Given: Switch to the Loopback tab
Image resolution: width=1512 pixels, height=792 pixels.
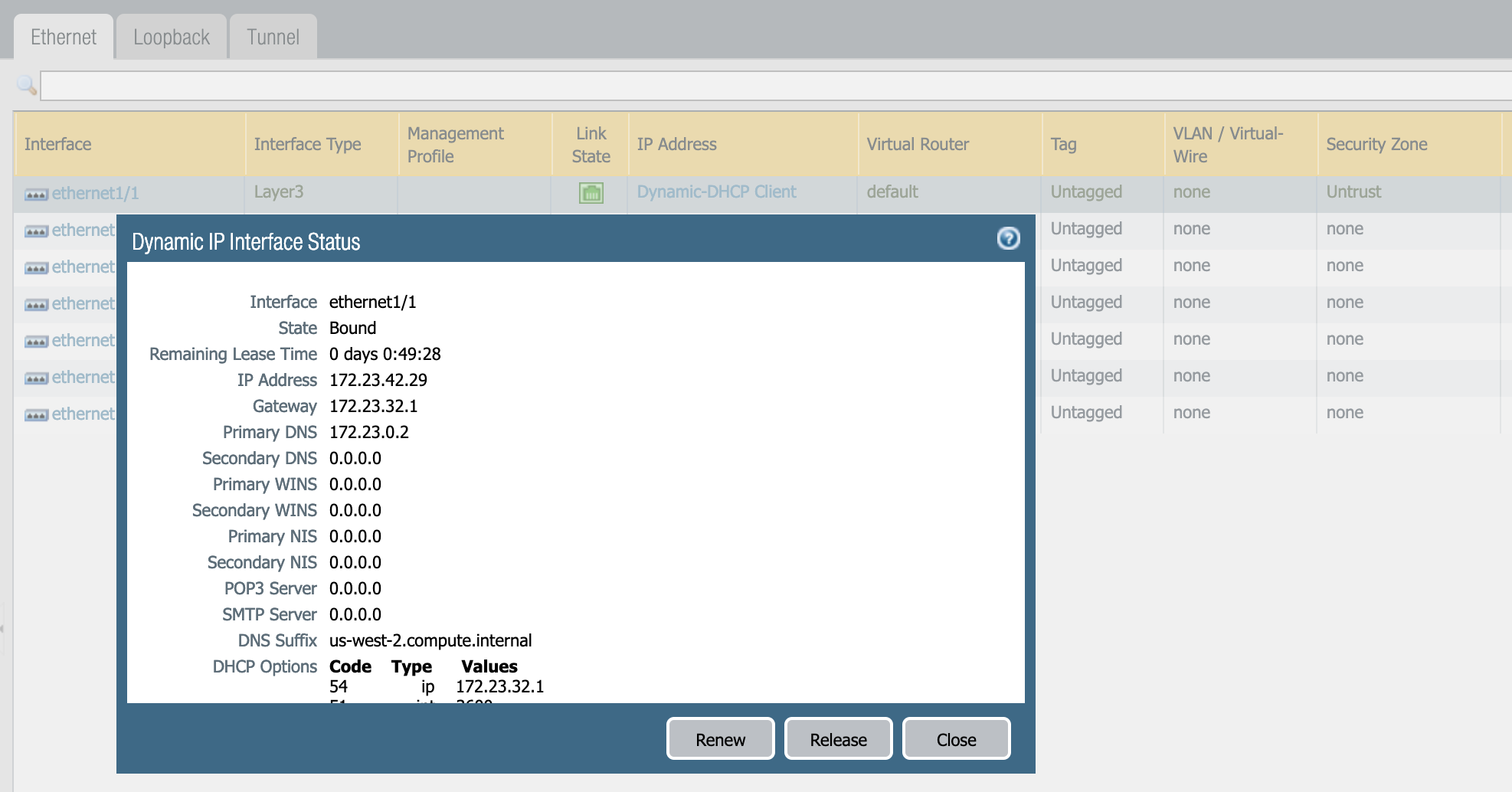Looking at the screenshot, I should click(x=171, y=37).
